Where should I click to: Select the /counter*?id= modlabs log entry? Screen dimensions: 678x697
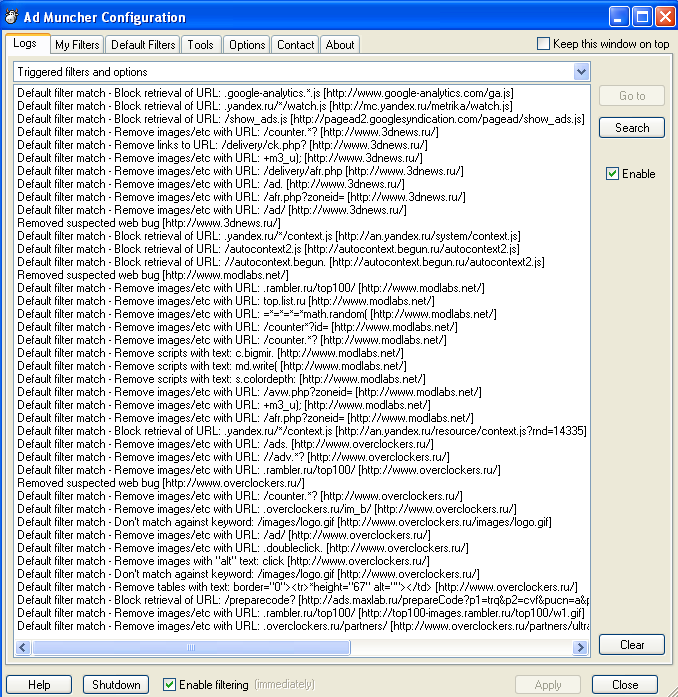(x=237, y=327)
